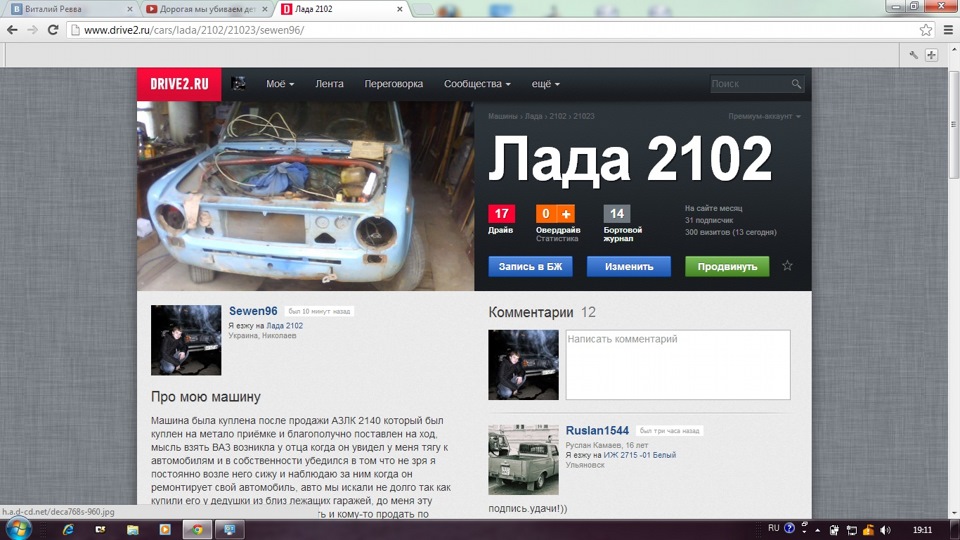Click the DRIVE2.RU logo
Viewport: 960px width, 540px height.
click(179, 84)
